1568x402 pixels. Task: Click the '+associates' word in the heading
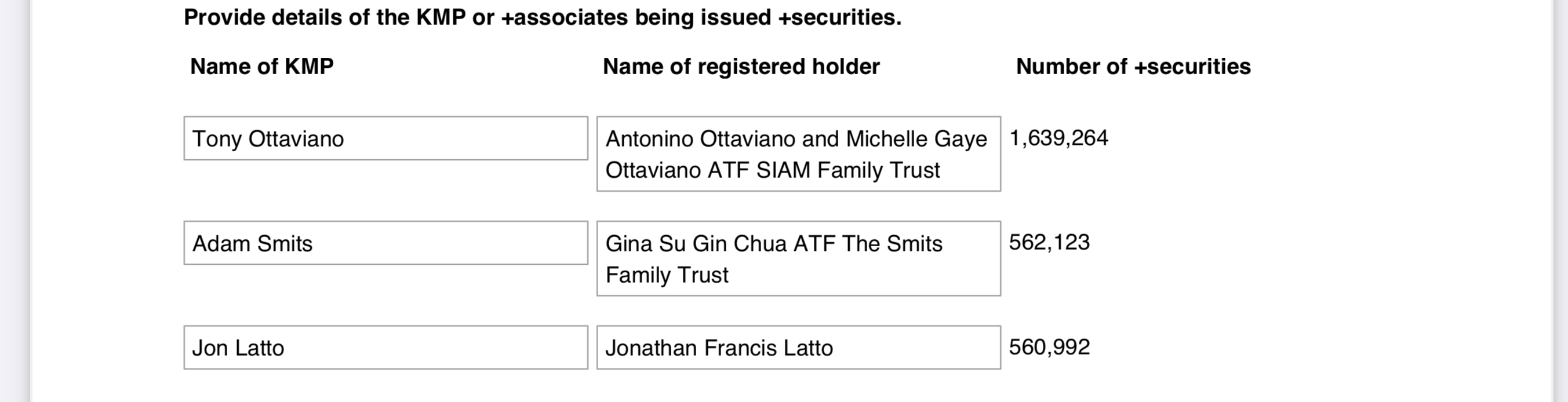(x=564, y=17)
